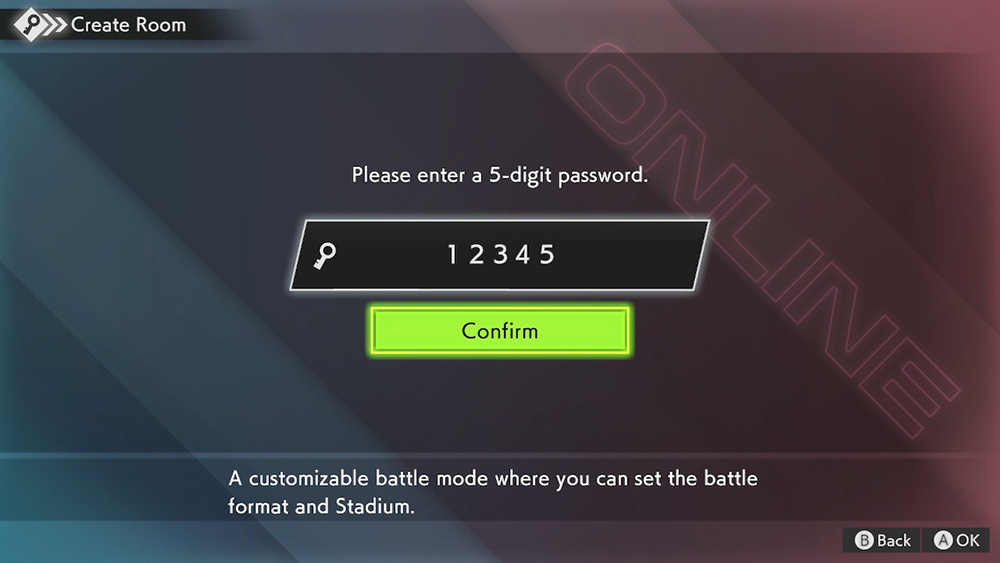The width and height of the screenshot is (1000, 563).
Task: Click the 'Please enter a 5-digit password' prompt
Action: (x=499, y=175)
